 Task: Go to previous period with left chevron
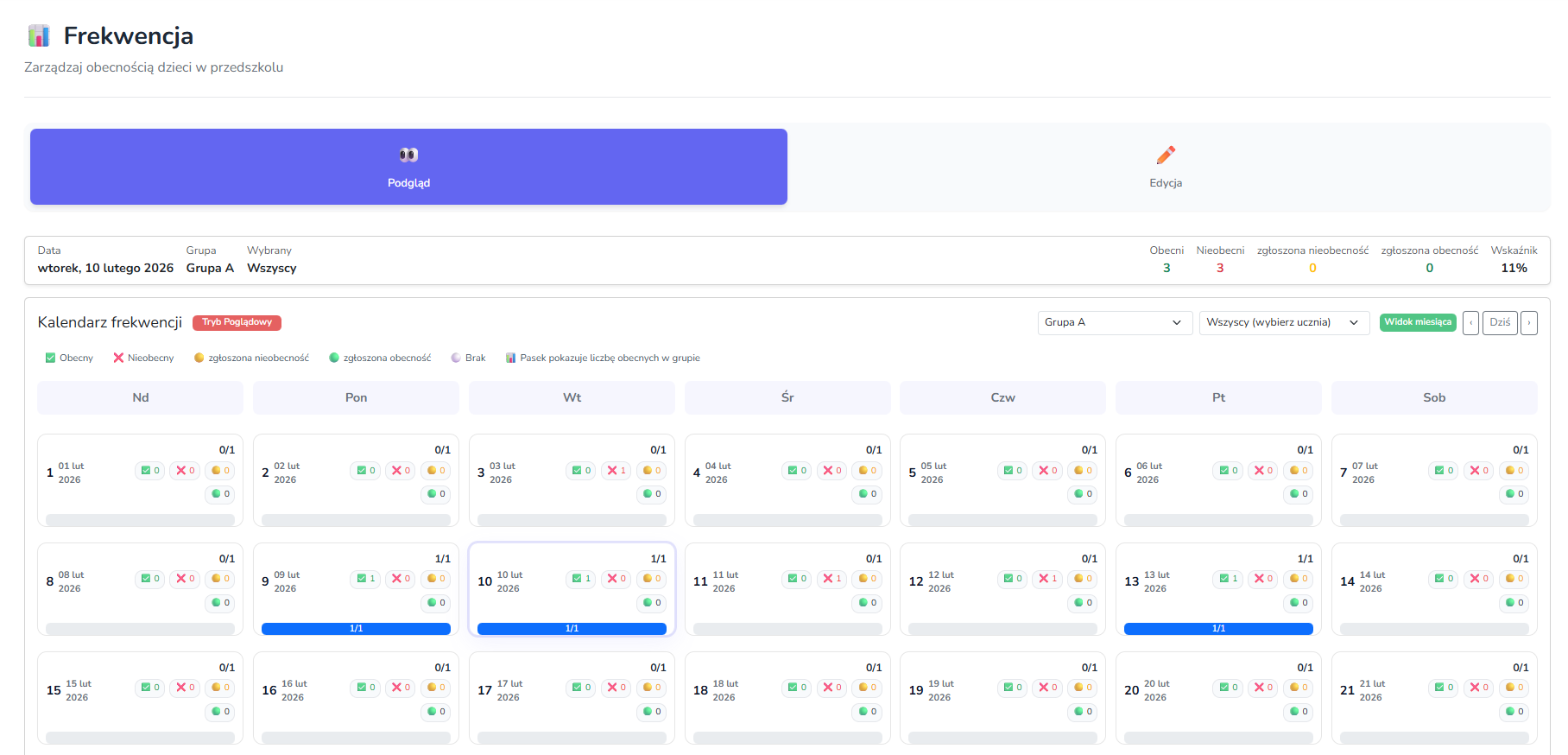(1470, 322)
